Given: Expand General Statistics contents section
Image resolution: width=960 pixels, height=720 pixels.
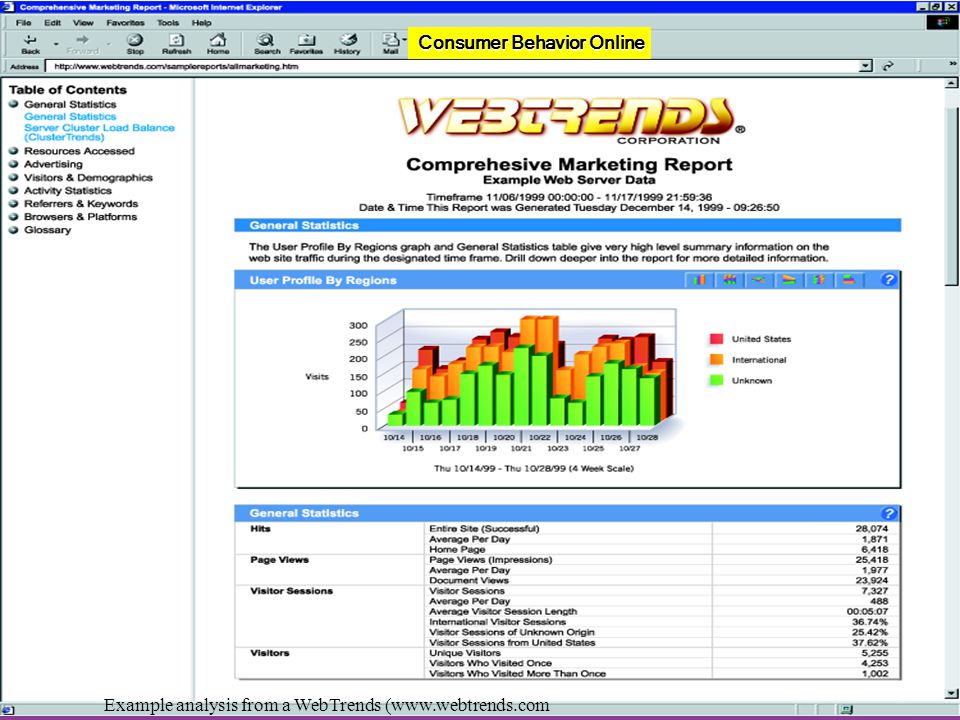Looking at the screenshot, I should tap(70, 104).
